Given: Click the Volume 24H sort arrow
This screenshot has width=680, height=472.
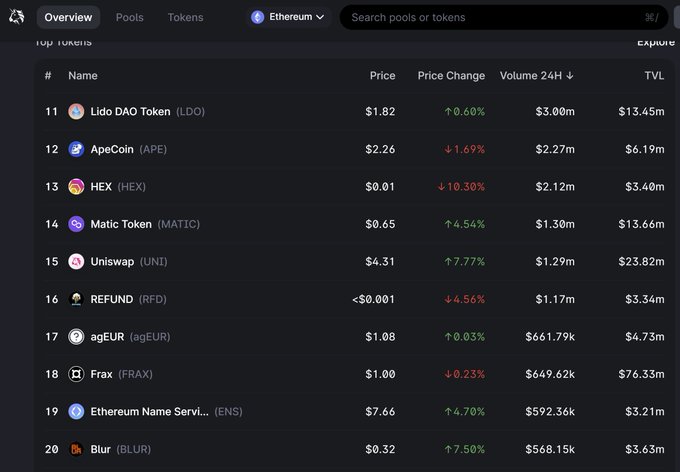Looking at the screenshot, I should (x=570, y=75).
